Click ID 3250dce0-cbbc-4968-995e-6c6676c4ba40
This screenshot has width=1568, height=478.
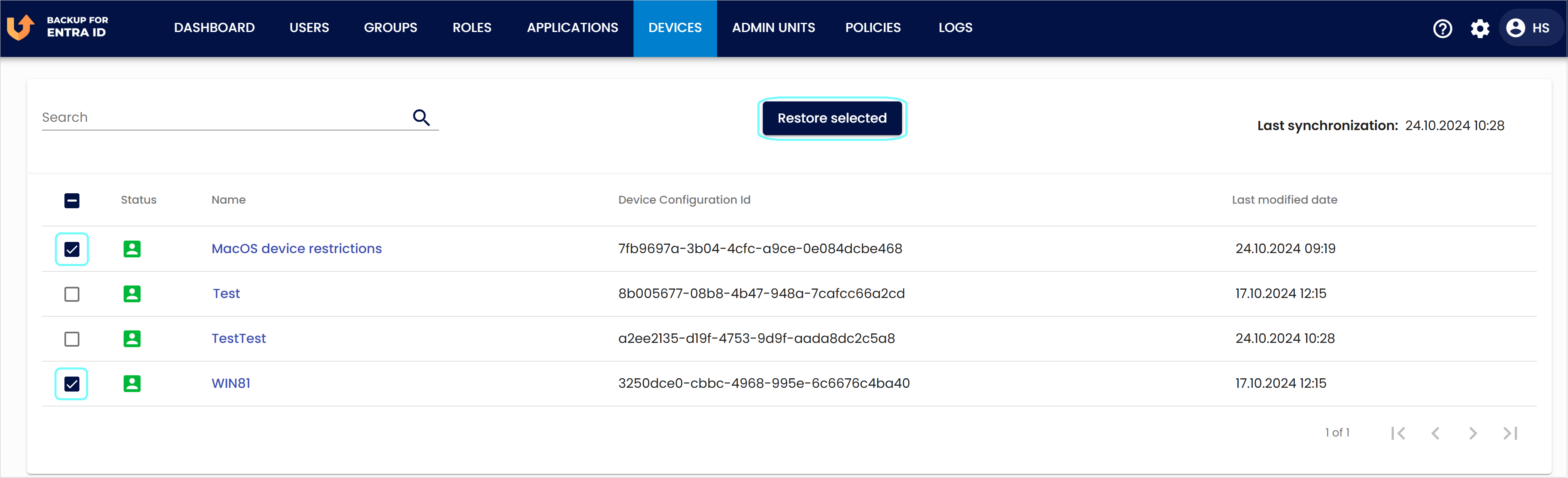click(x=764, y=384)
